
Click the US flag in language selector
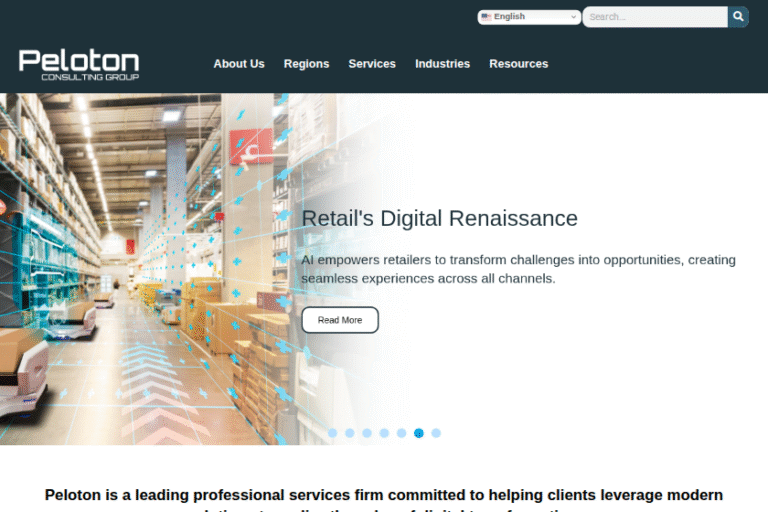click(x=486, y=17)
